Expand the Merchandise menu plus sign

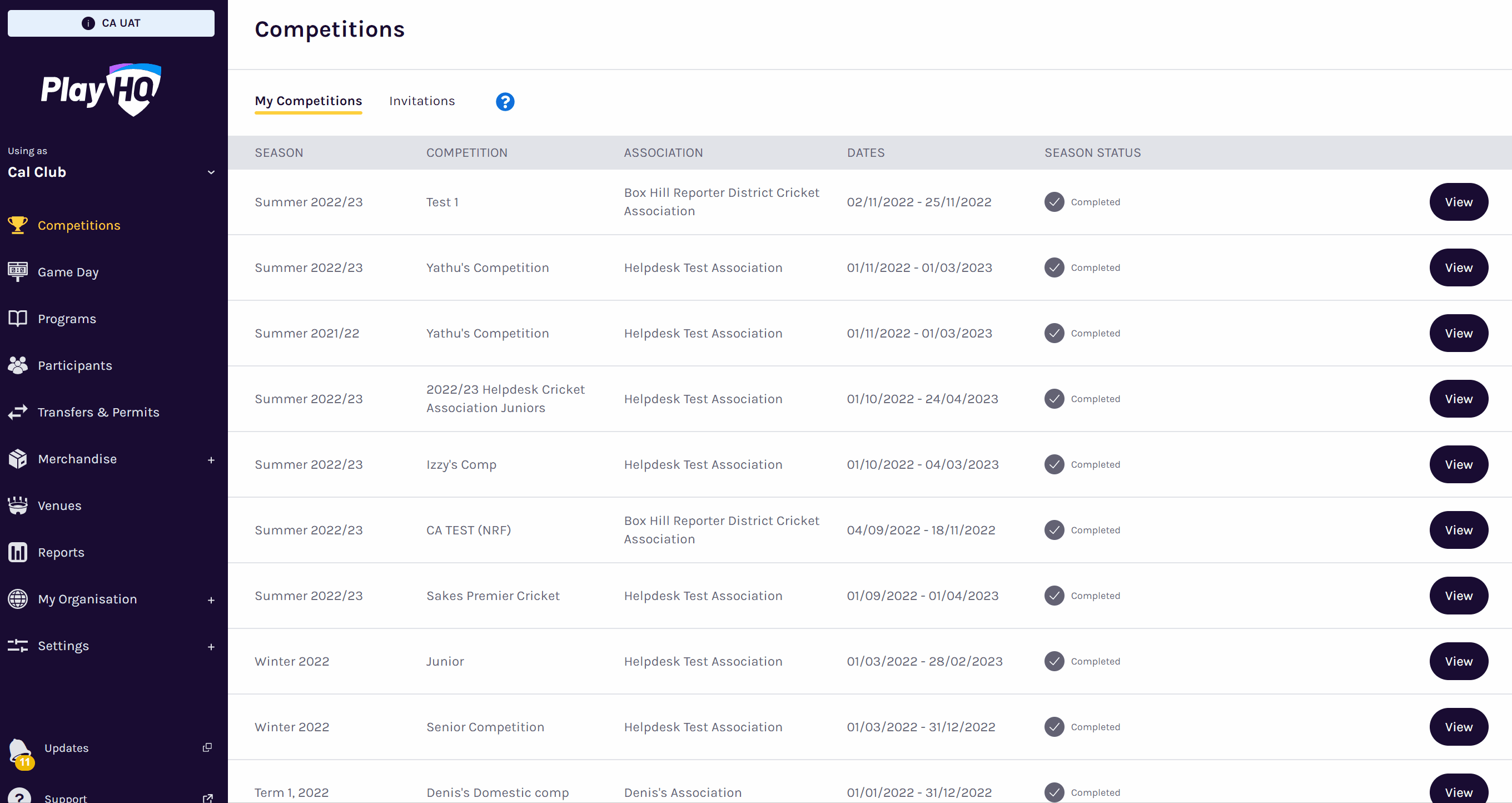(x=211, y=459)
